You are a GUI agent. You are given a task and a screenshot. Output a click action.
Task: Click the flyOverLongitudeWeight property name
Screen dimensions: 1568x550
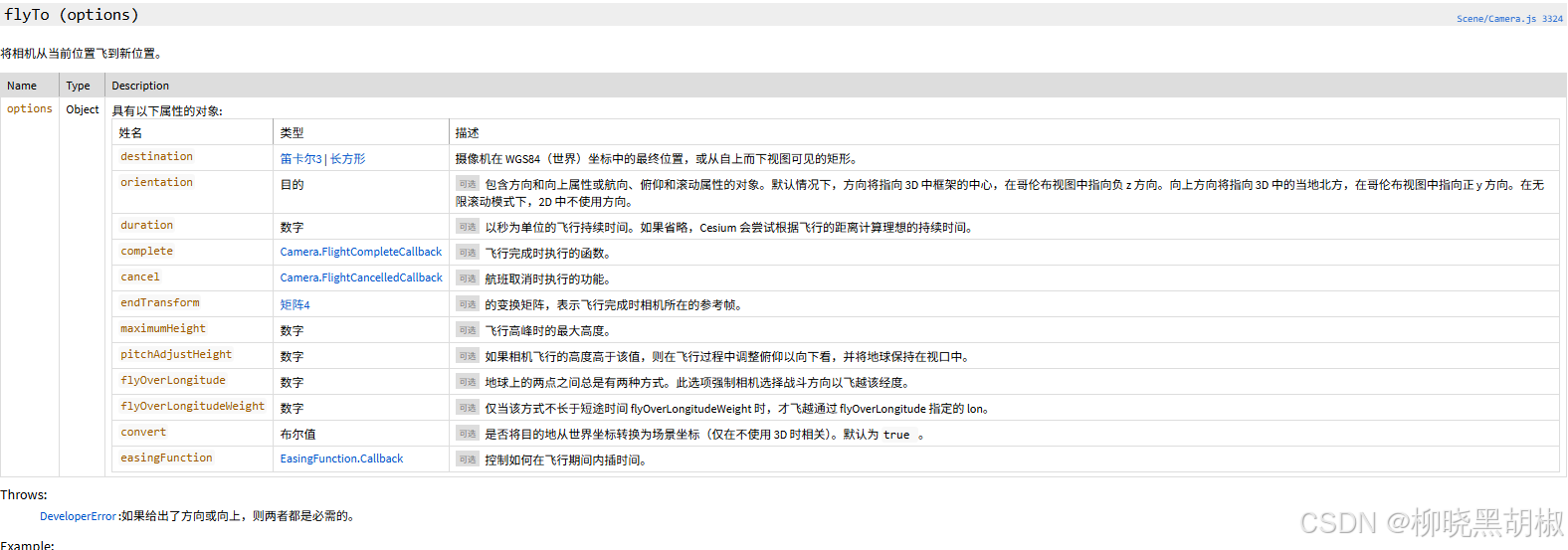[x=193, y=407]
